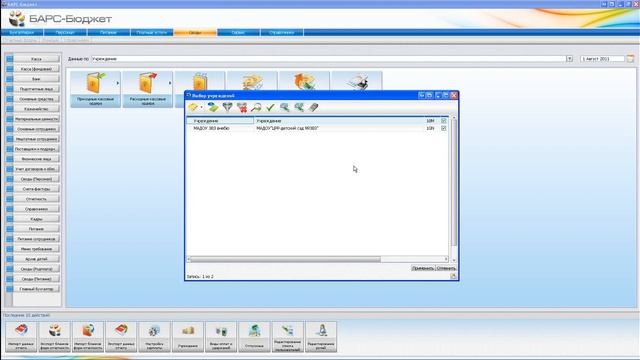Open Редактирование списка пользователей recent action
This screenshot has height=360, width=640.
coord(288,337)
